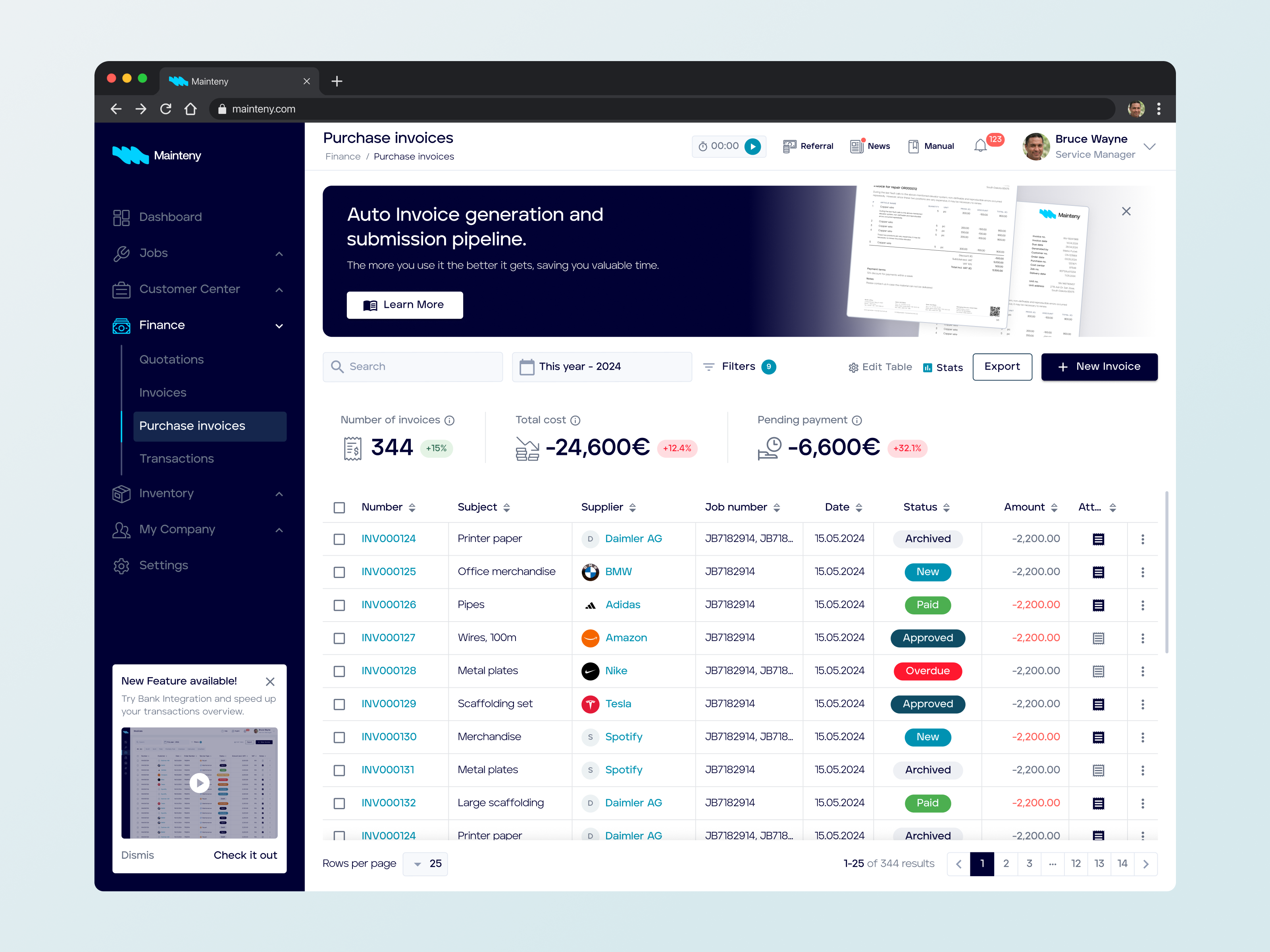Close the Auto Invoice banner

[1126, 211]
